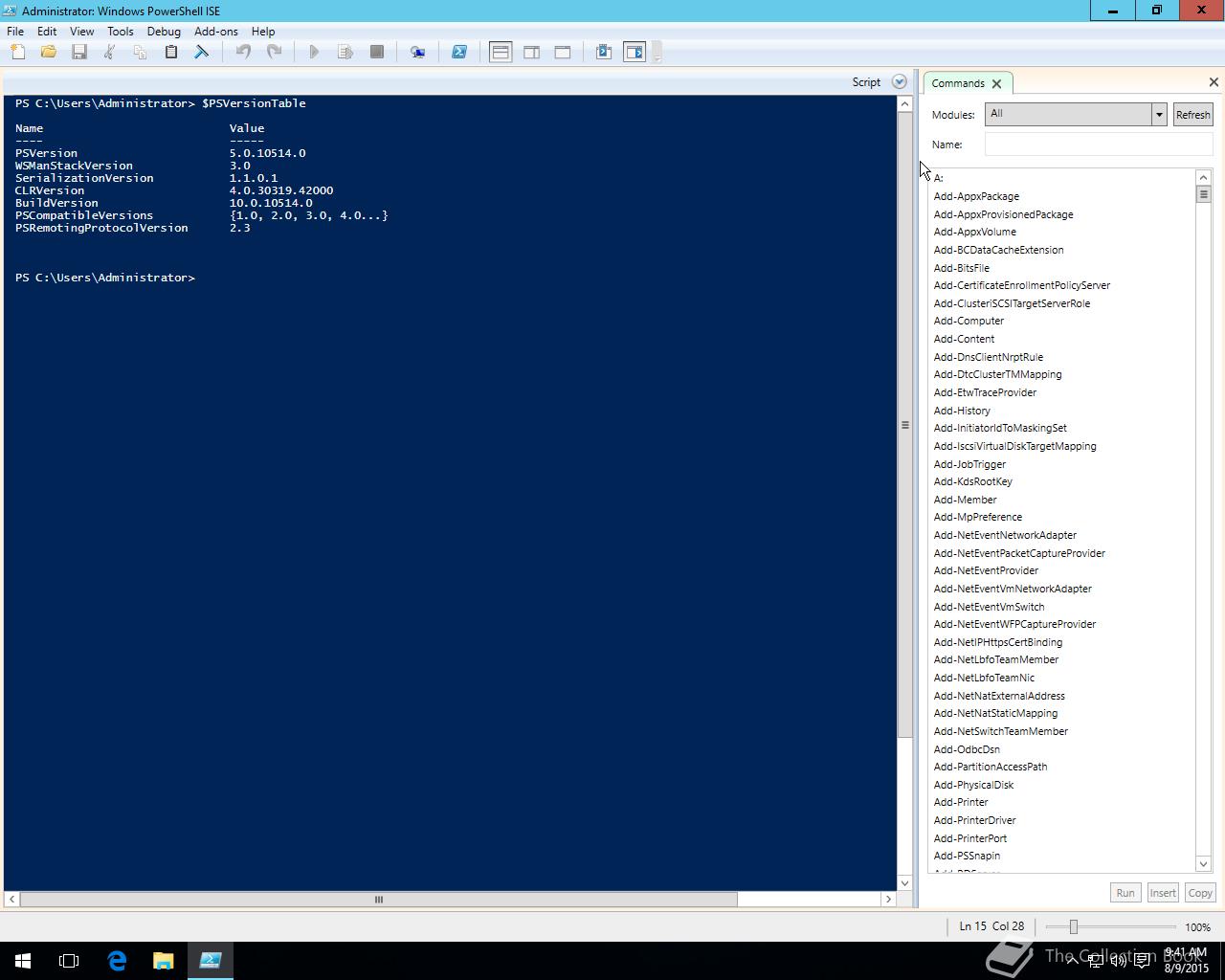Select Add-Printer command

pos(961,802)
